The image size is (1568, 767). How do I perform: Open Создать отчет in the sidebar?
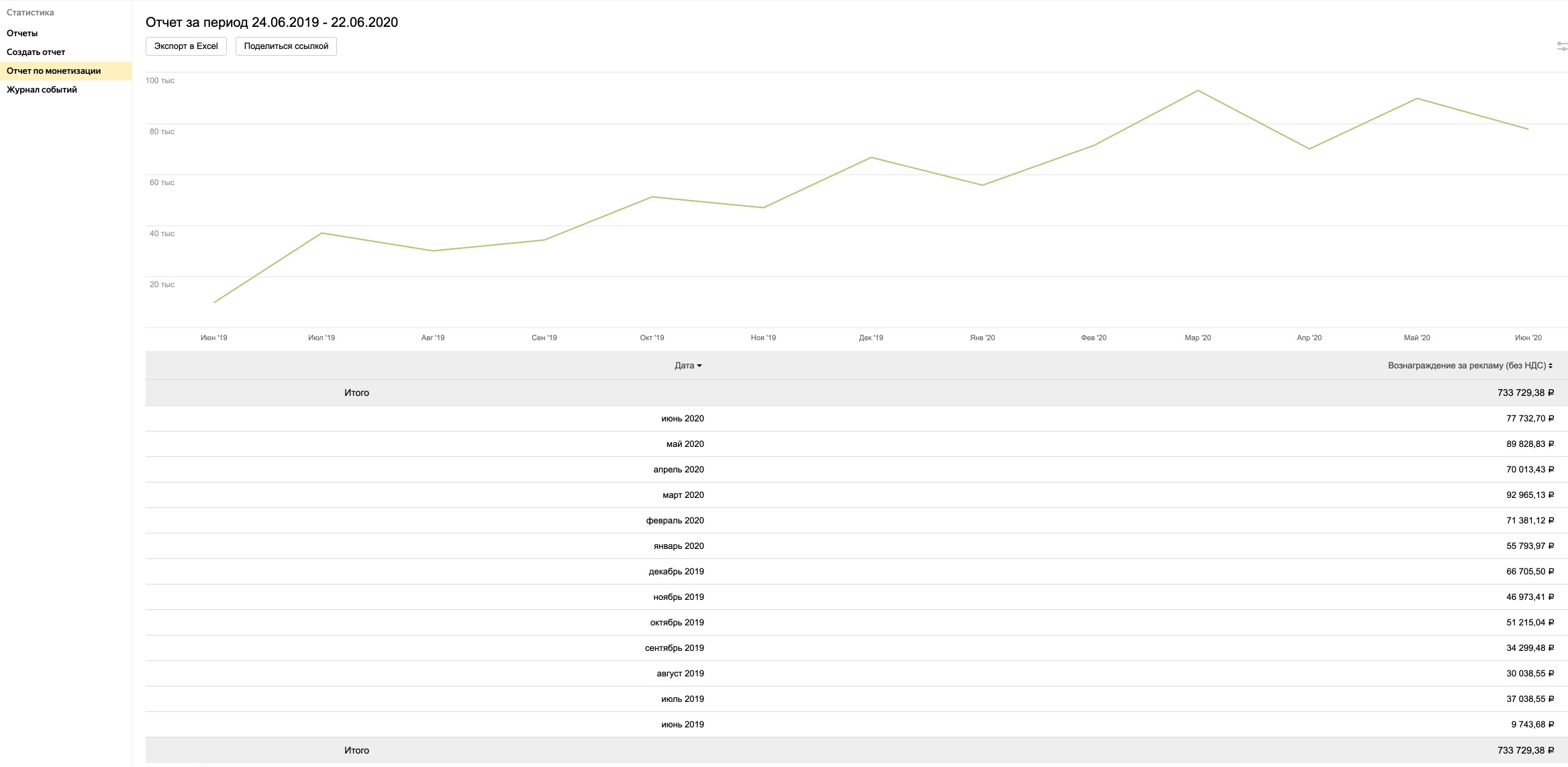coord(36,52)
